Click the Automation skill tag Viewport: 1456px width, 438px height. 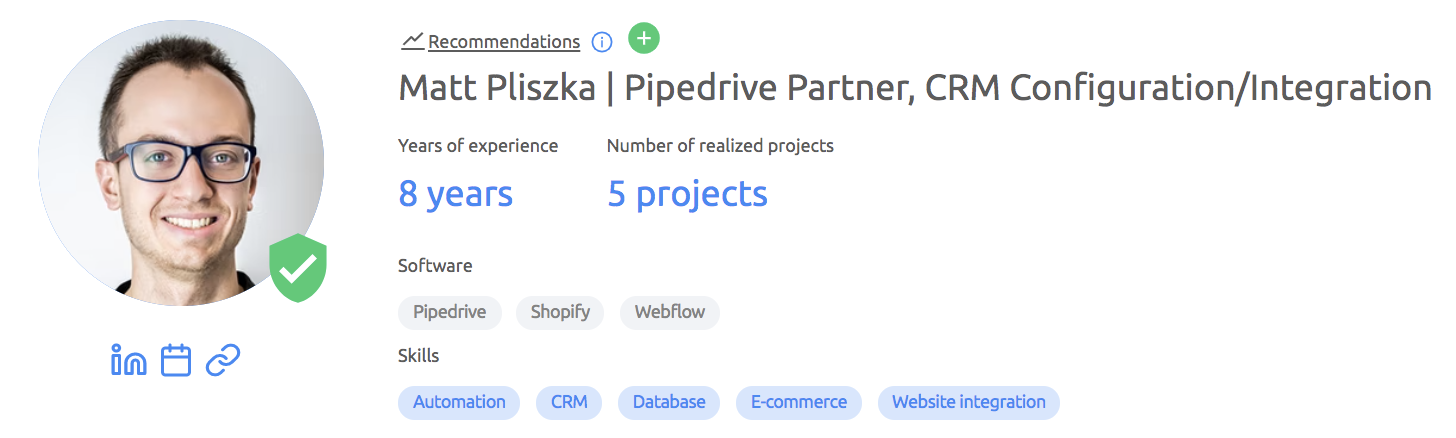[x=459, y=402]
